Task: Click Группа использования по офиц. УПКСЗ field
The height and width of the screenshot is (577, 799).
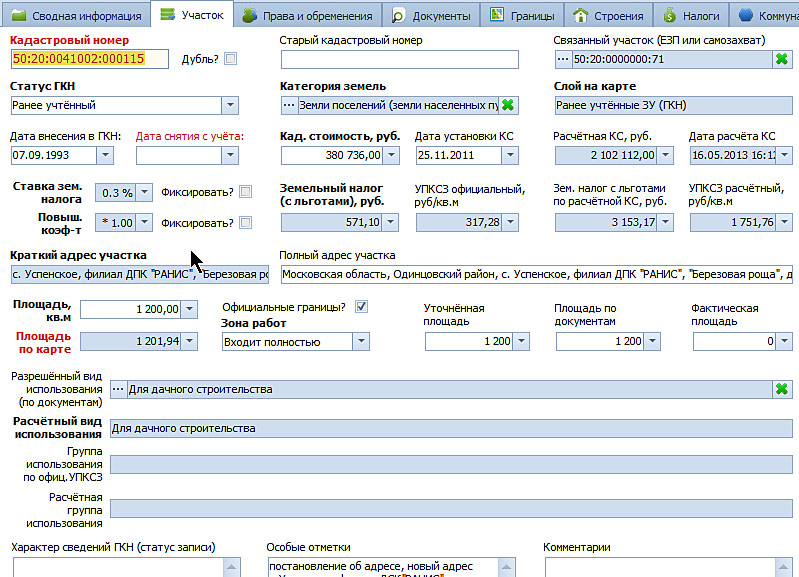Action: pyautogui.click(x=451, y=464)
